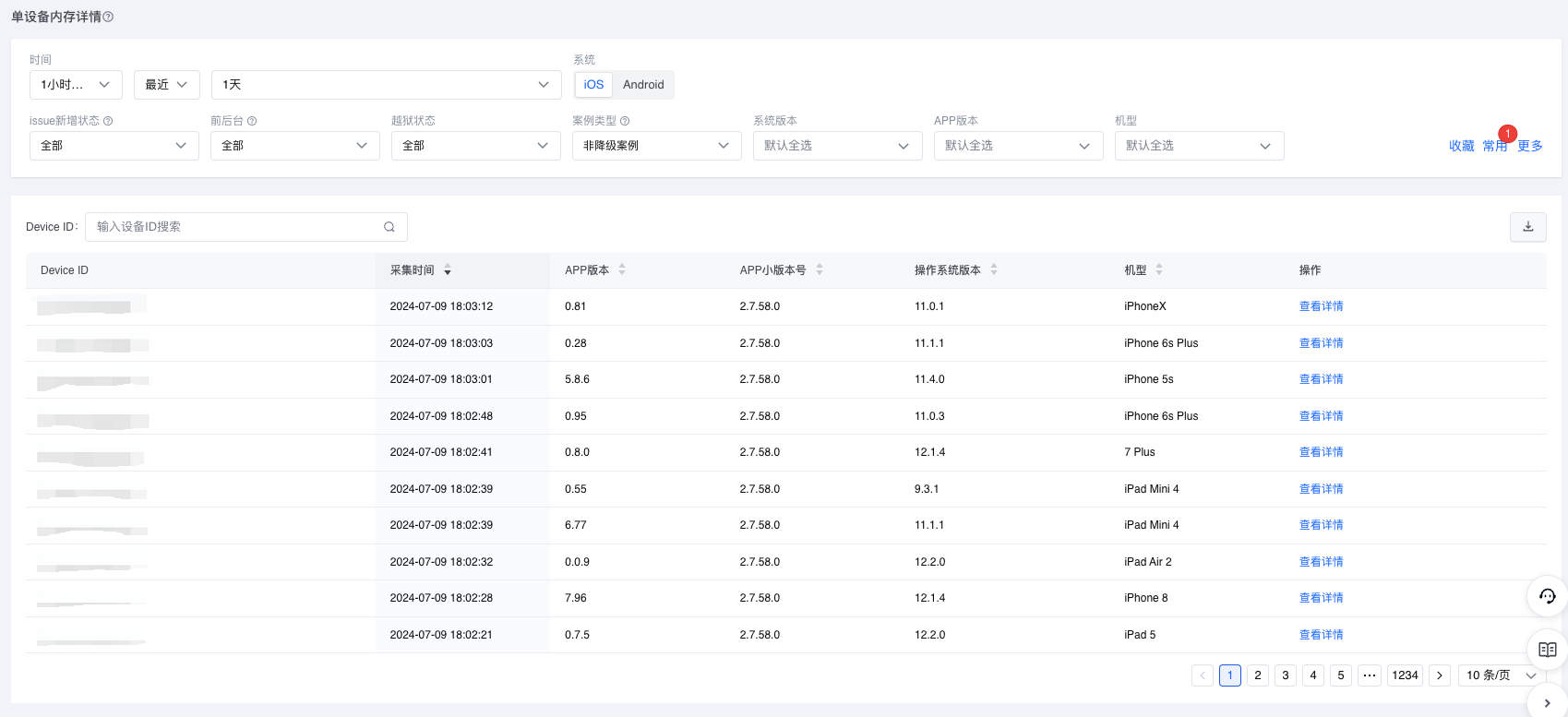Open 查看详情 for iPhone 5s row

tap(1322, 379)
